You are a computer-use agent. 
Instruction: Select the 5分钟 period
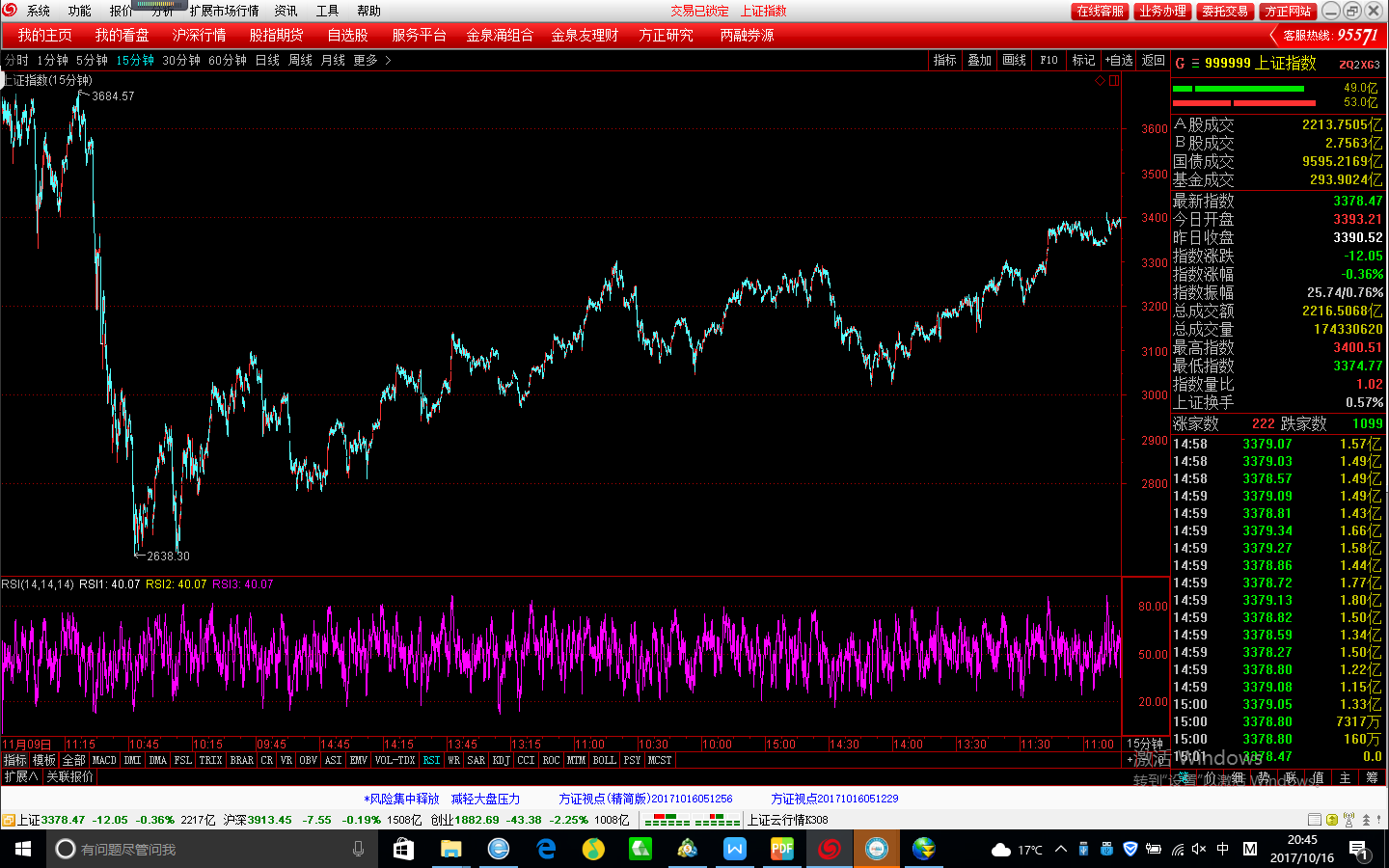click(92, 60)
